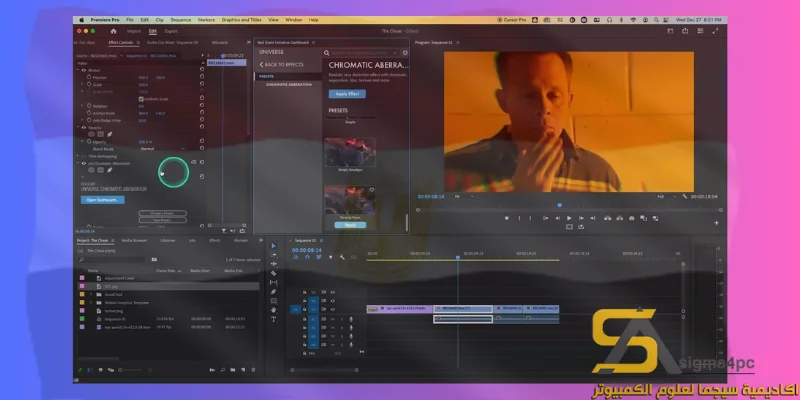Expand Motion Graphics Template bin
This screenshot has width=800, height=400.
point(91,303)
